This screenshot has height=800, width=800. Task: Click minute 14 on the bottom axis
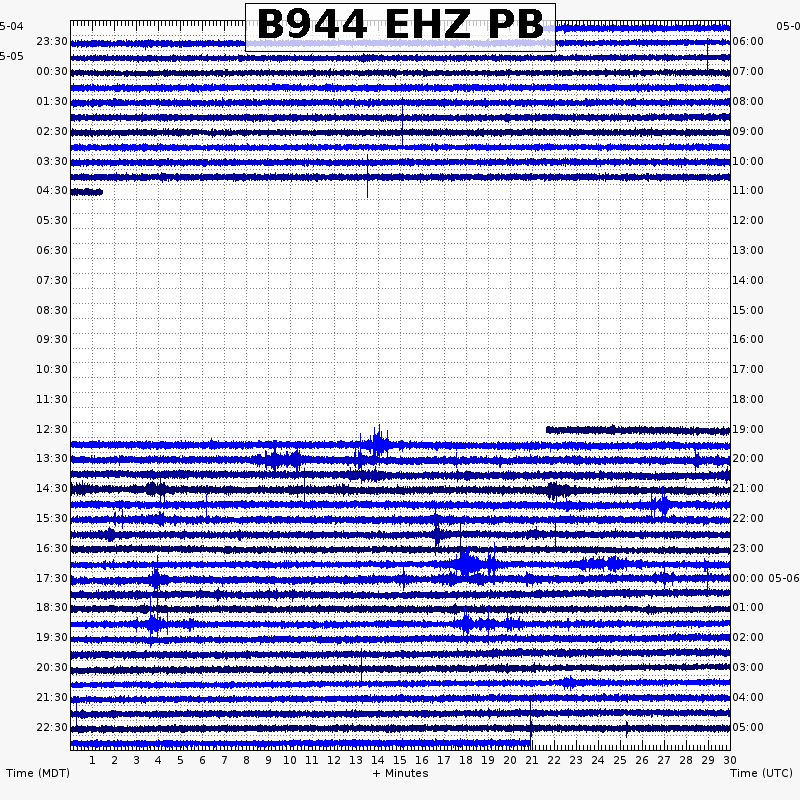tap(378, 760)
